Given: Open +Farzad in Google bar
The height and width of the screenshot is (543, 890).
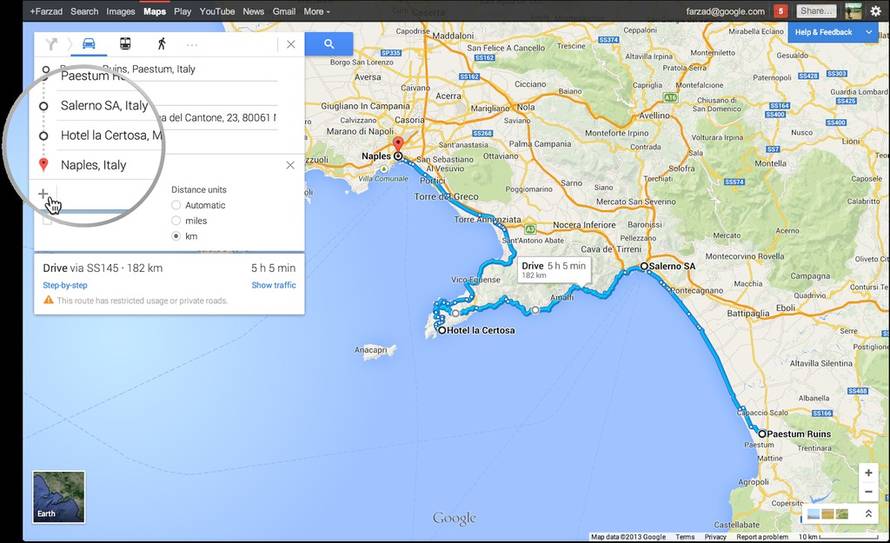Looking at the screenshot, I should (x=46, y=11).
